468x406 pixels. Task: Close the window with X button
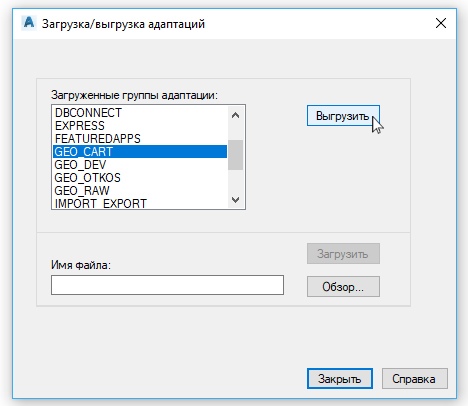(x=441, y=23)
